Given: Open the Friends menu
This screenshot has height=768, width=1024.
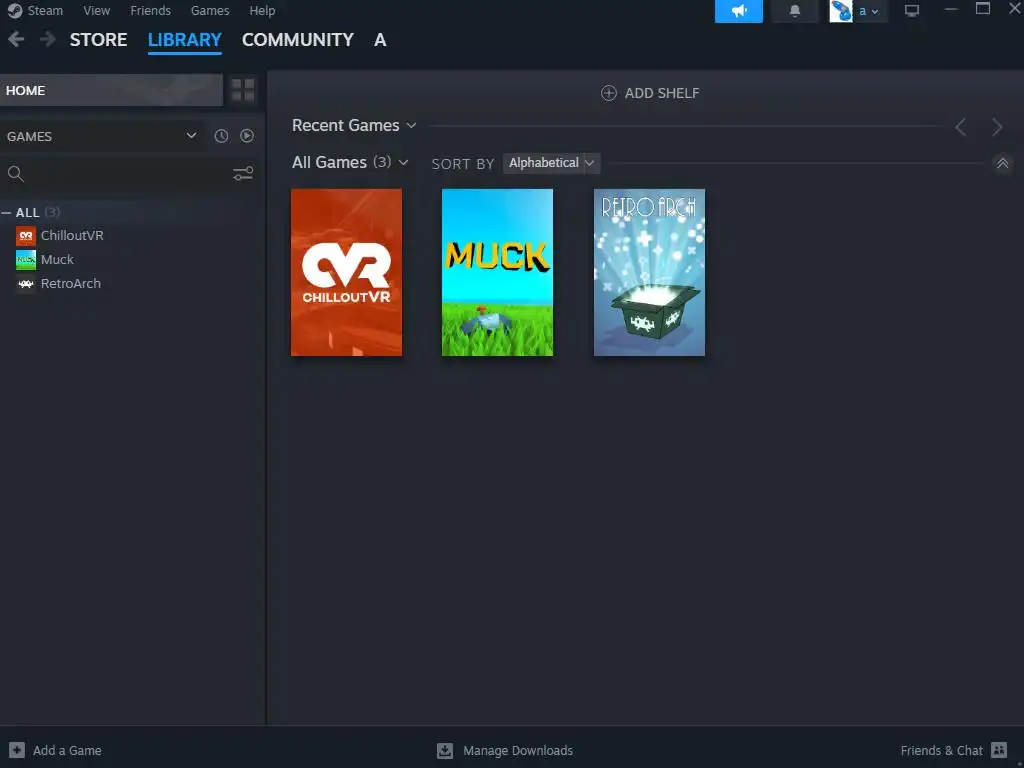Looking at the screenshot, I should click(150, 10).
